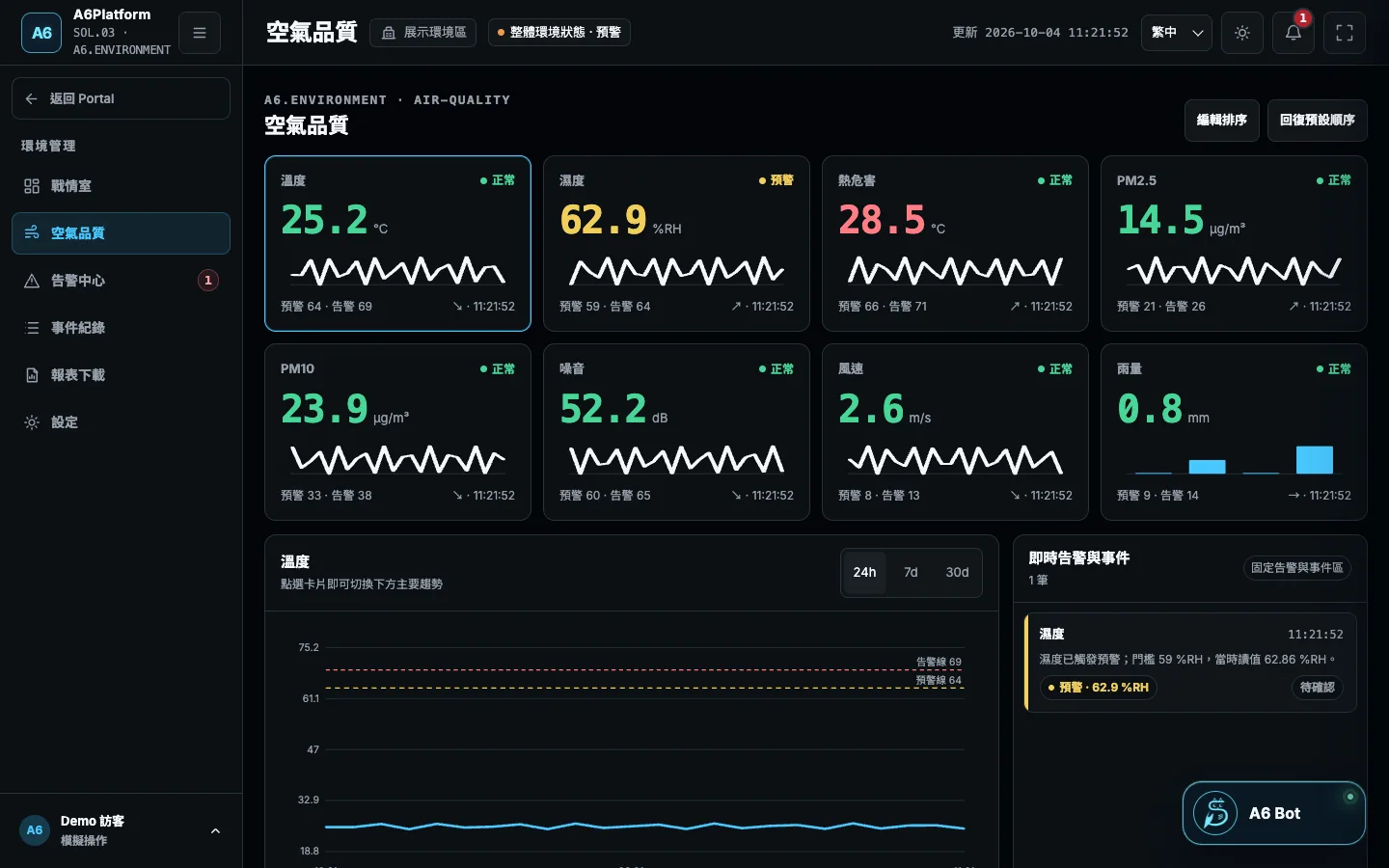Open the 事件紀錄 menu item
The width and height of the screenshot is (1389, 868).
point(121,328)
